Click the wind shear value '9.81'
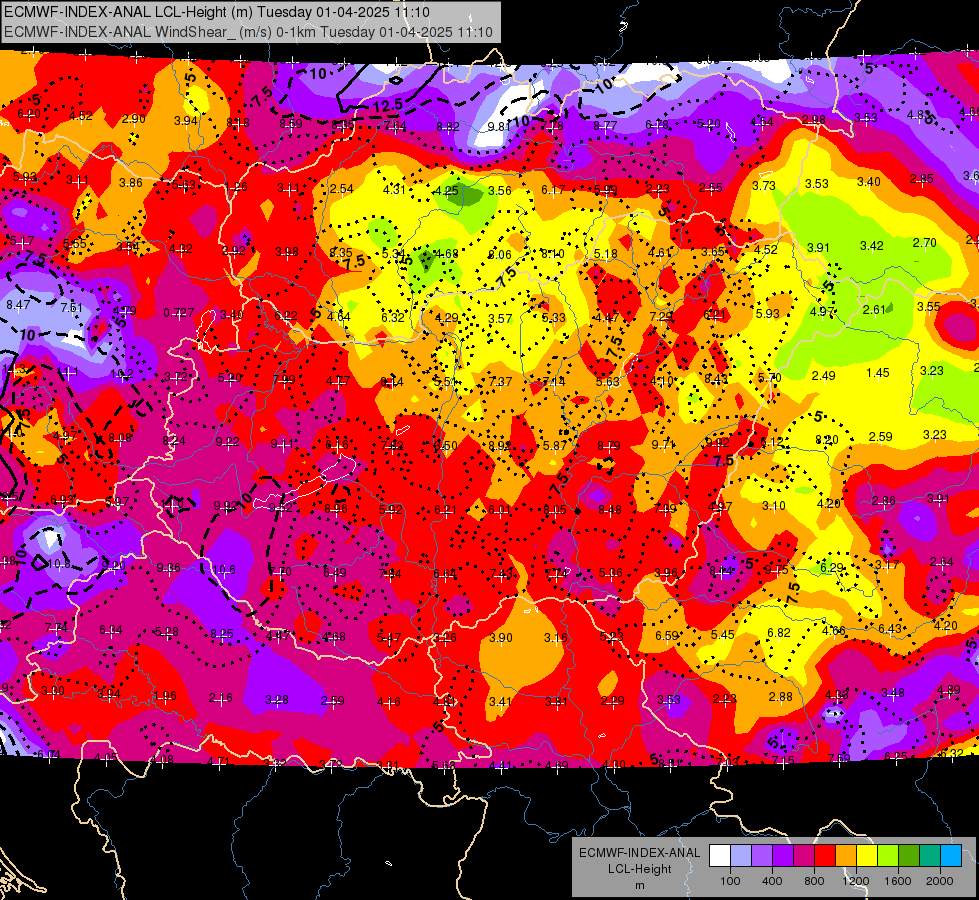979x900 pixels. (498, 127)
